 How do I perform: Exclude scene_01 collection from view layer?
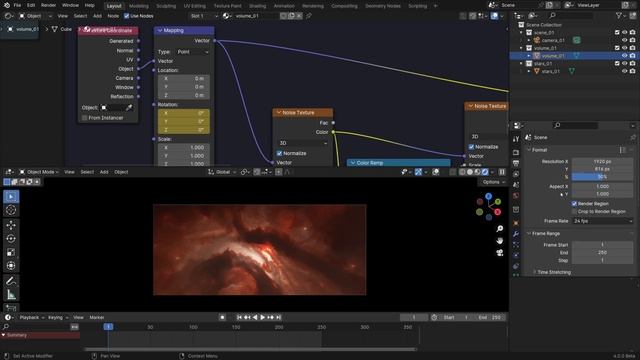(617, 33)
